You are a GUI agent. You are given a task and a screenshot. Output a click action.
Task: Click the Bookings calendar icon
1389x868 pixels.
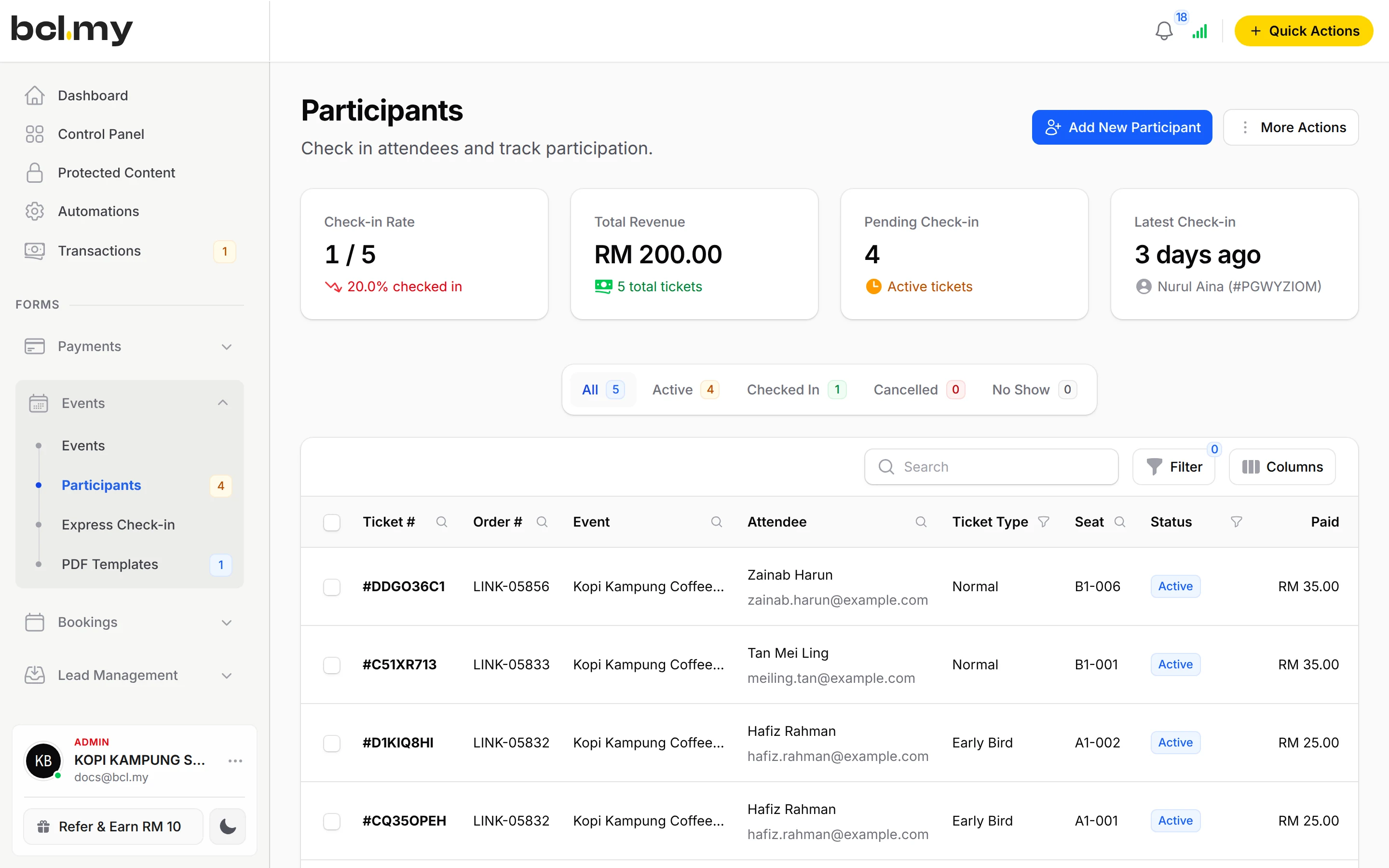click(34, 622)
